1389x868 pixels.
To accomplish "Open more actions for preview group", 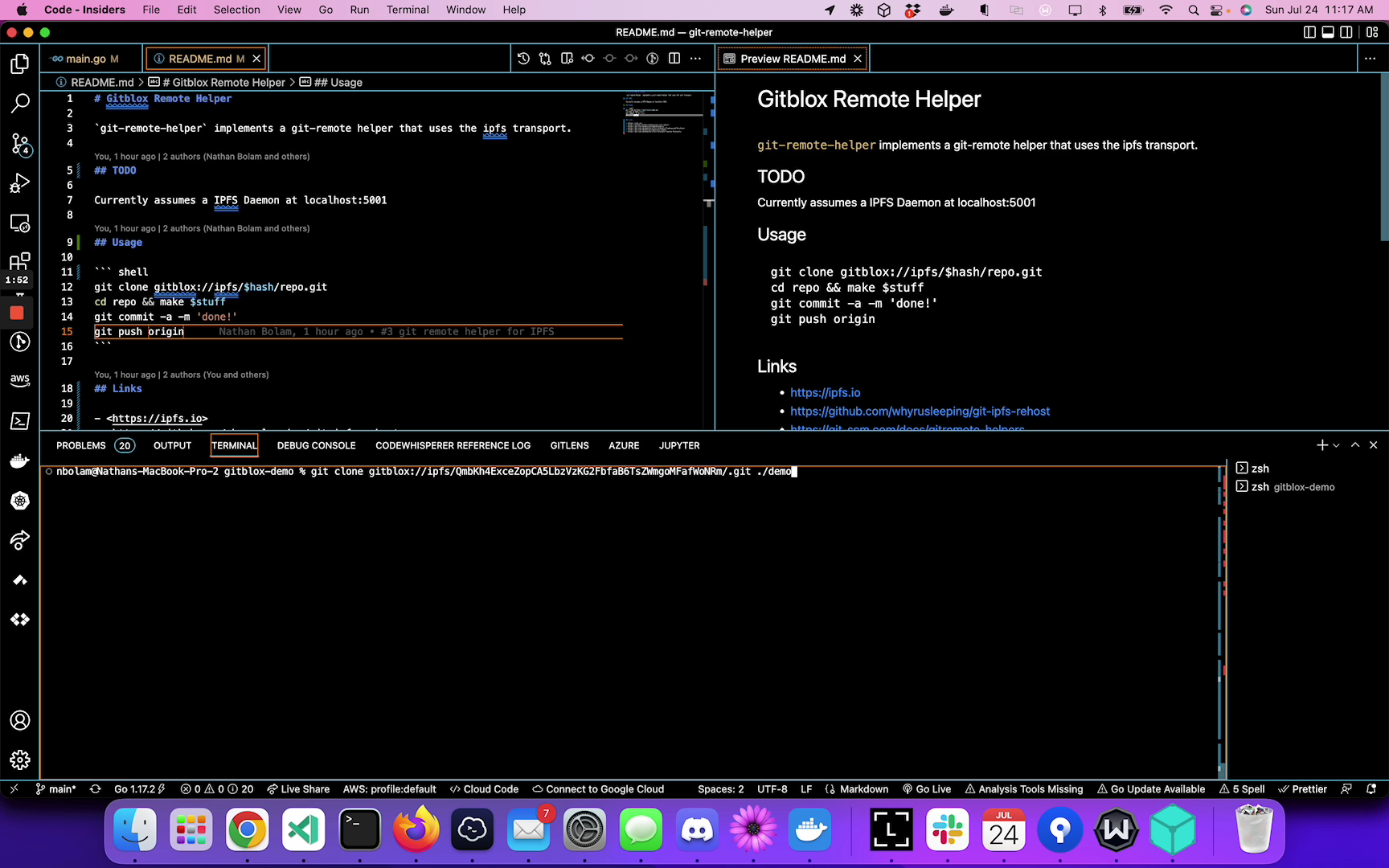I will pyautogui.click(x=1371, y=59).
